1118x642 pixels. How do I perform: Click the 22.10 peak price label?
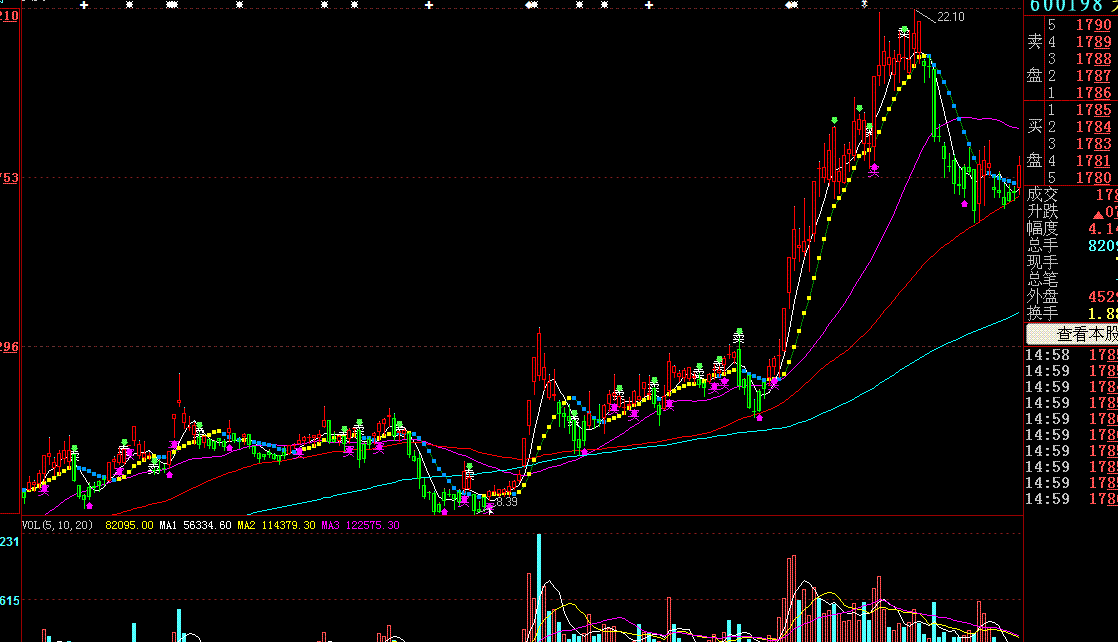(x=950, y=16)
